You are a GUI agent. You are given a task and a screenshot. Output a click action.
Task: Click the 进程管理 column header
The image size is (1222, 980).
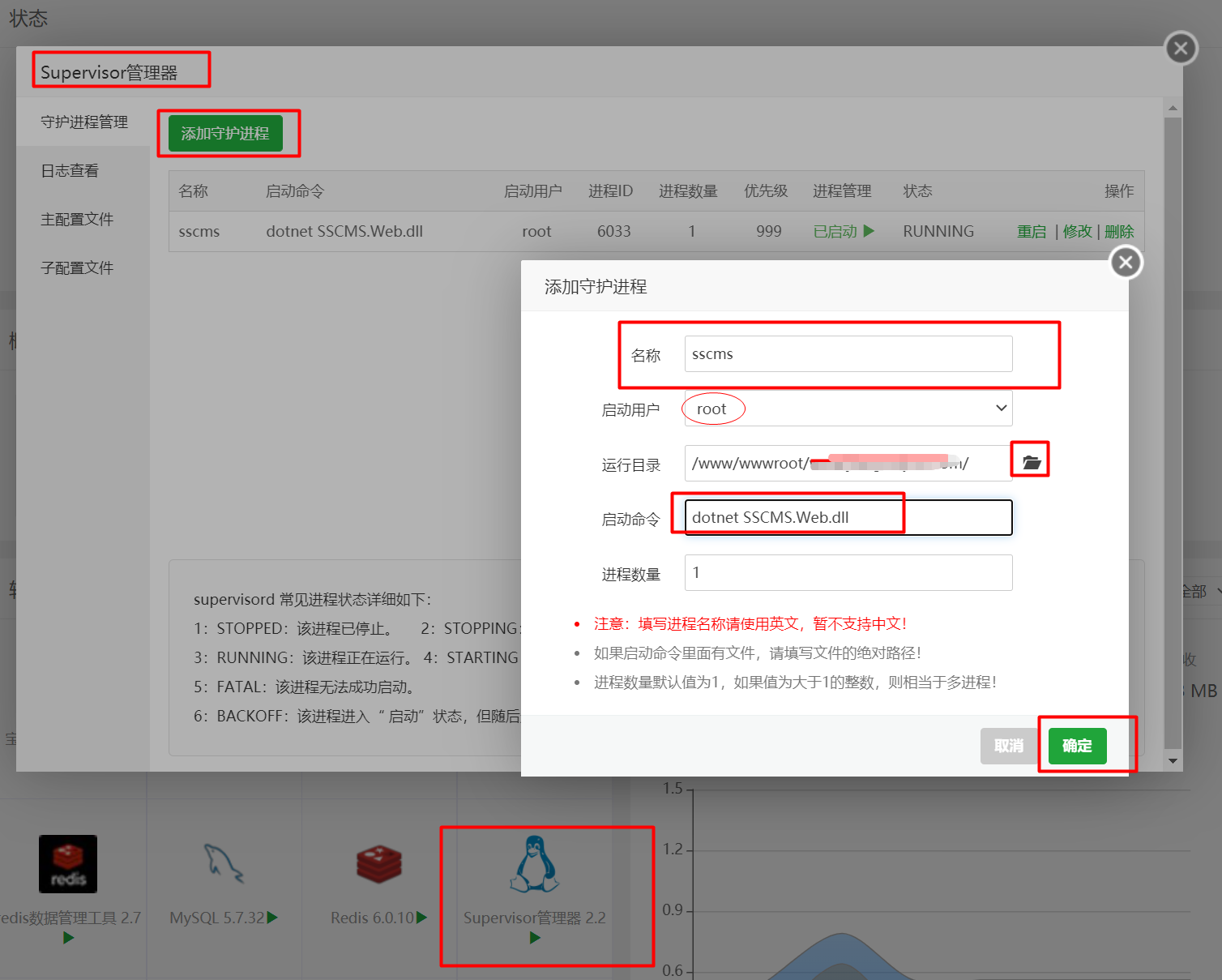[x=842, y=190]
